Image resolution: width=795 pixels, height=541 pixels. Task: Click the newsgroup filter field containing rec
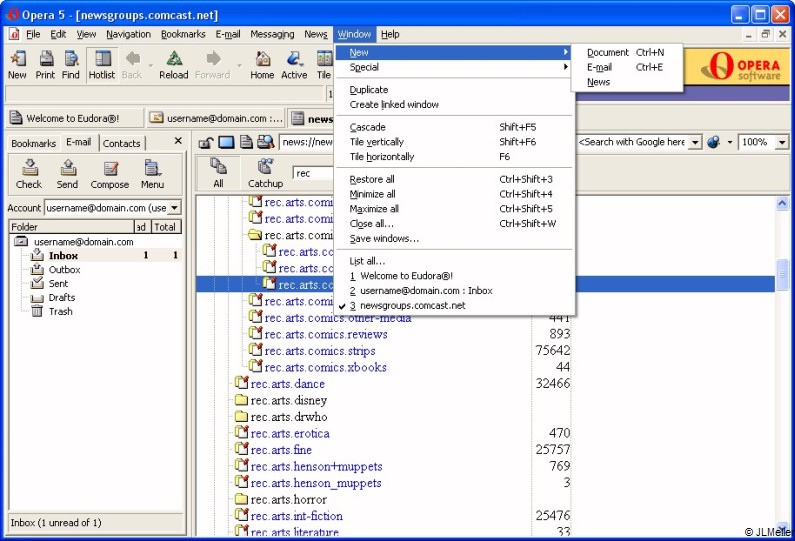(313, 173)
